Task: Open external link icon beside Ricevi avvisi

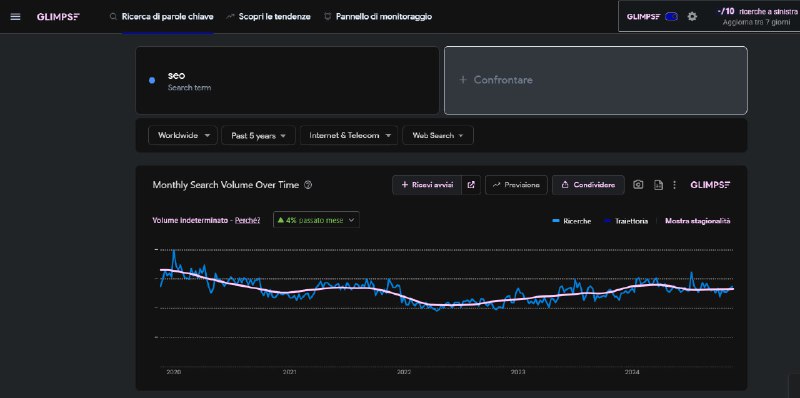Action: click(471, 185)
